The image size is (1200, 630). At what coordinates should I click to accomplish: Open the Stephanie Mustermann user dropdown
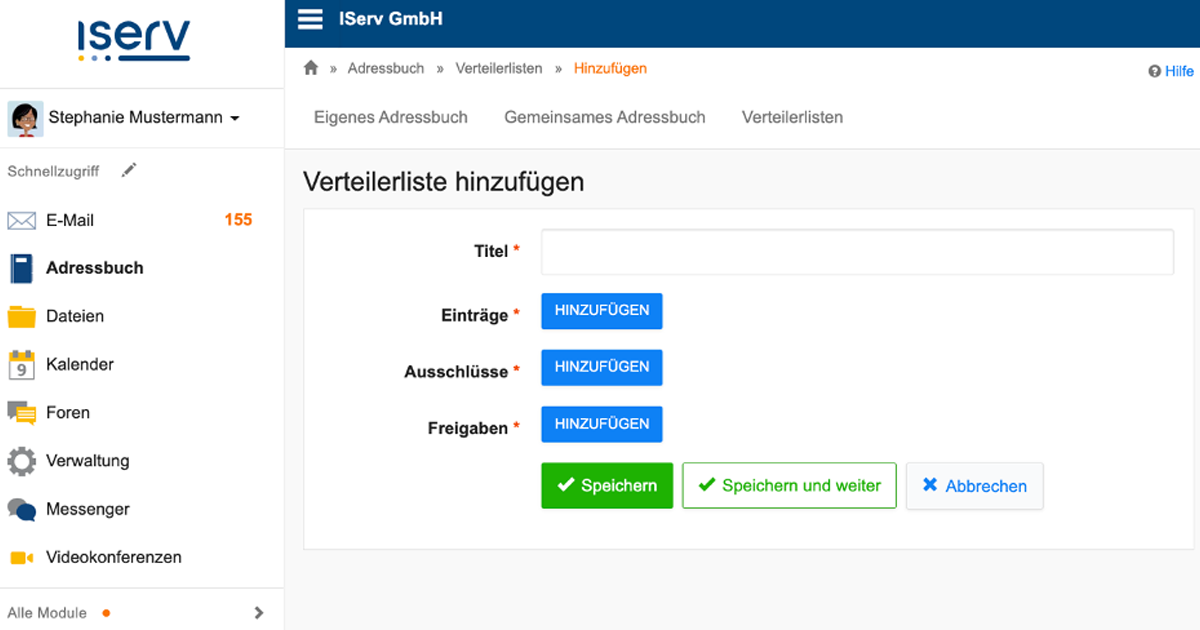coord(142,118)
